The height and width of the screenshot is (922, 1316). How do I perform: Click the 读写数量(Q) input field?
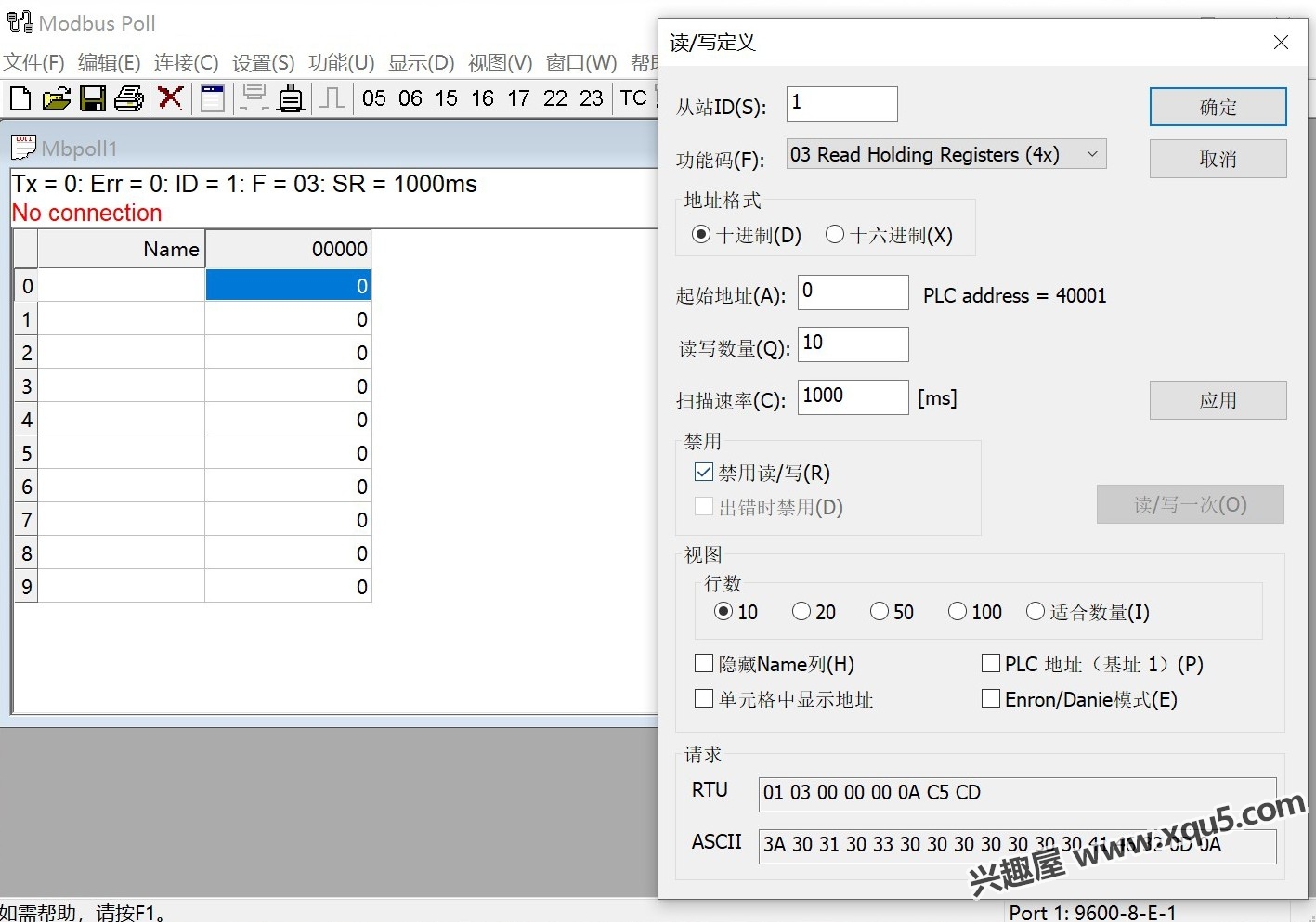pyautogui.click(x=853, y=344)
